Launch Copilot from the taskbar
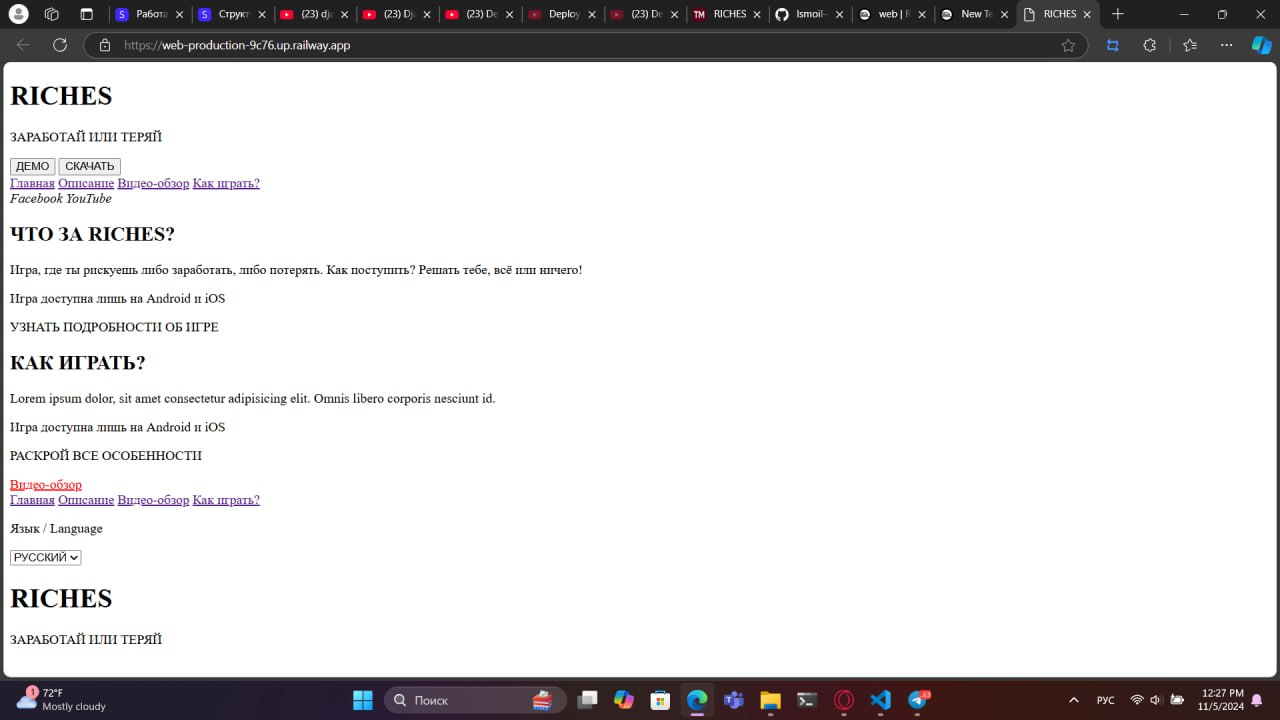The image size is (1280, 720). [x=624, y=700]
